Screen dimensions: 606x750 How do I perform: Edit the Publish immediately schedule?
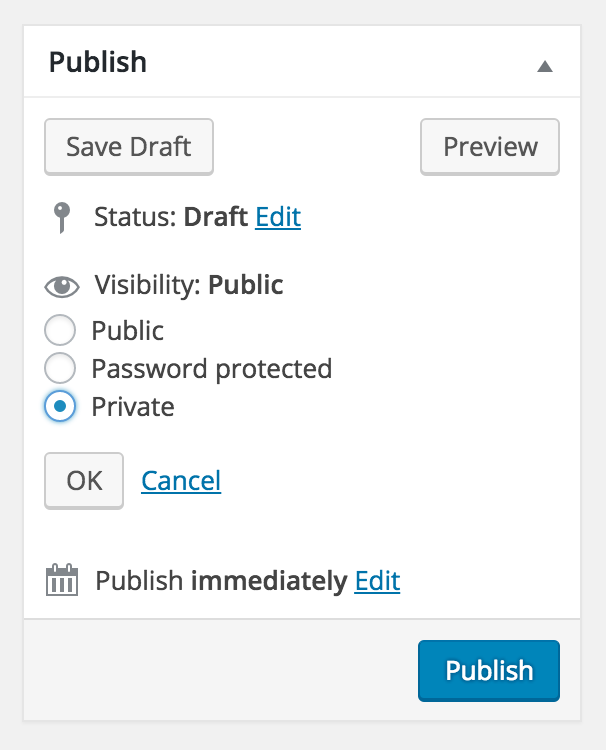tap(377, 581)
